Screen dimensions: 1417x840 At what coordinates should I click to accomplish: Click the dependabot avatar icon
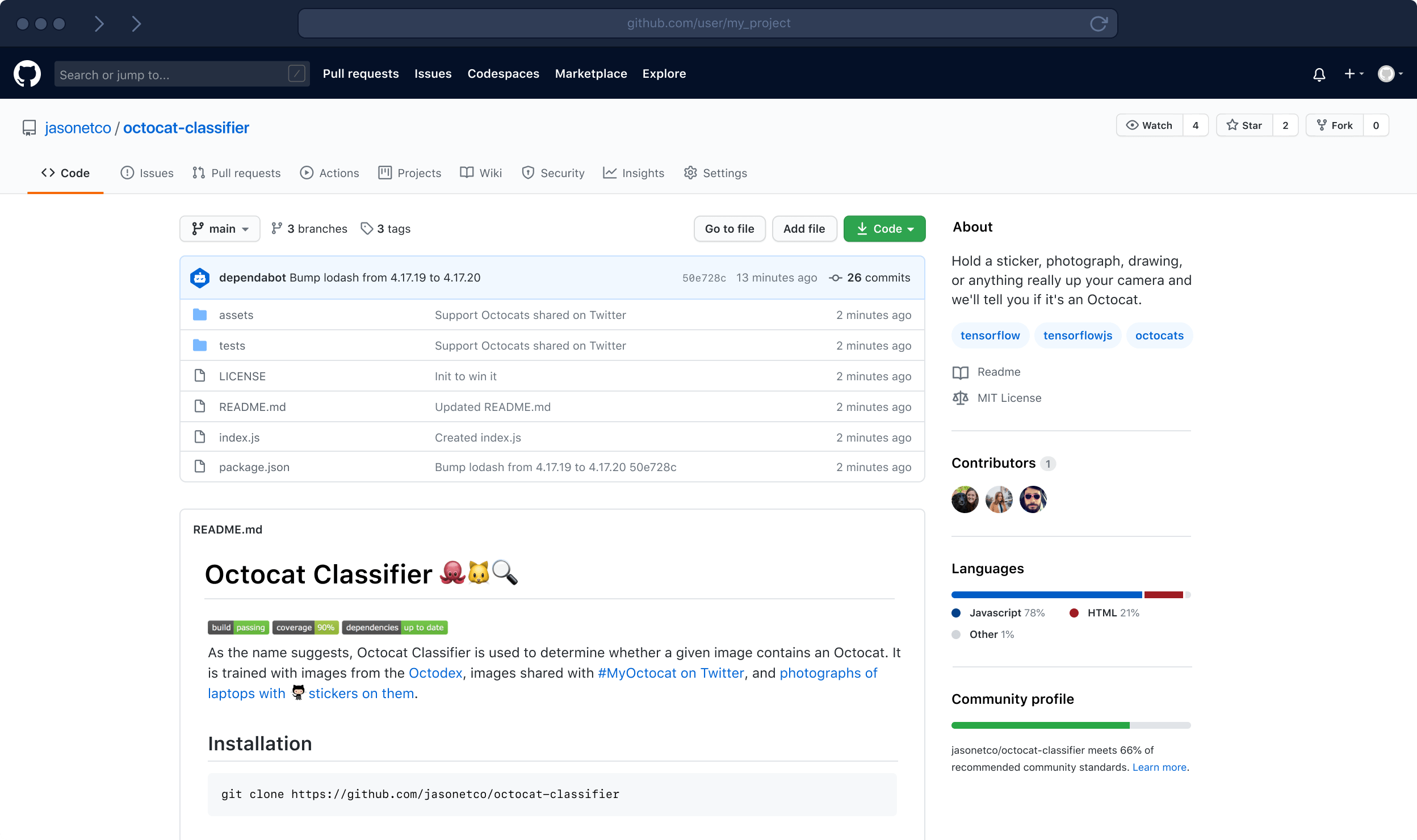tap(200, 277)
